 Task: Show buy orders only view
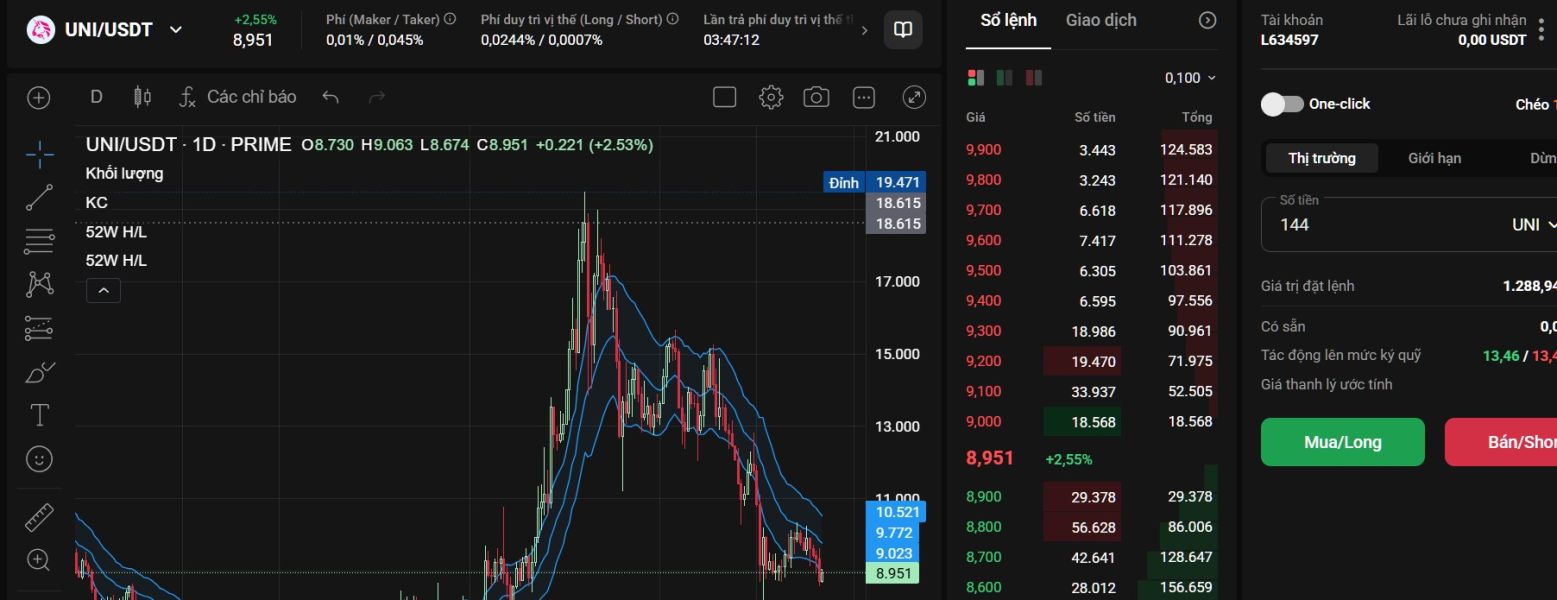pos(1005,77)
